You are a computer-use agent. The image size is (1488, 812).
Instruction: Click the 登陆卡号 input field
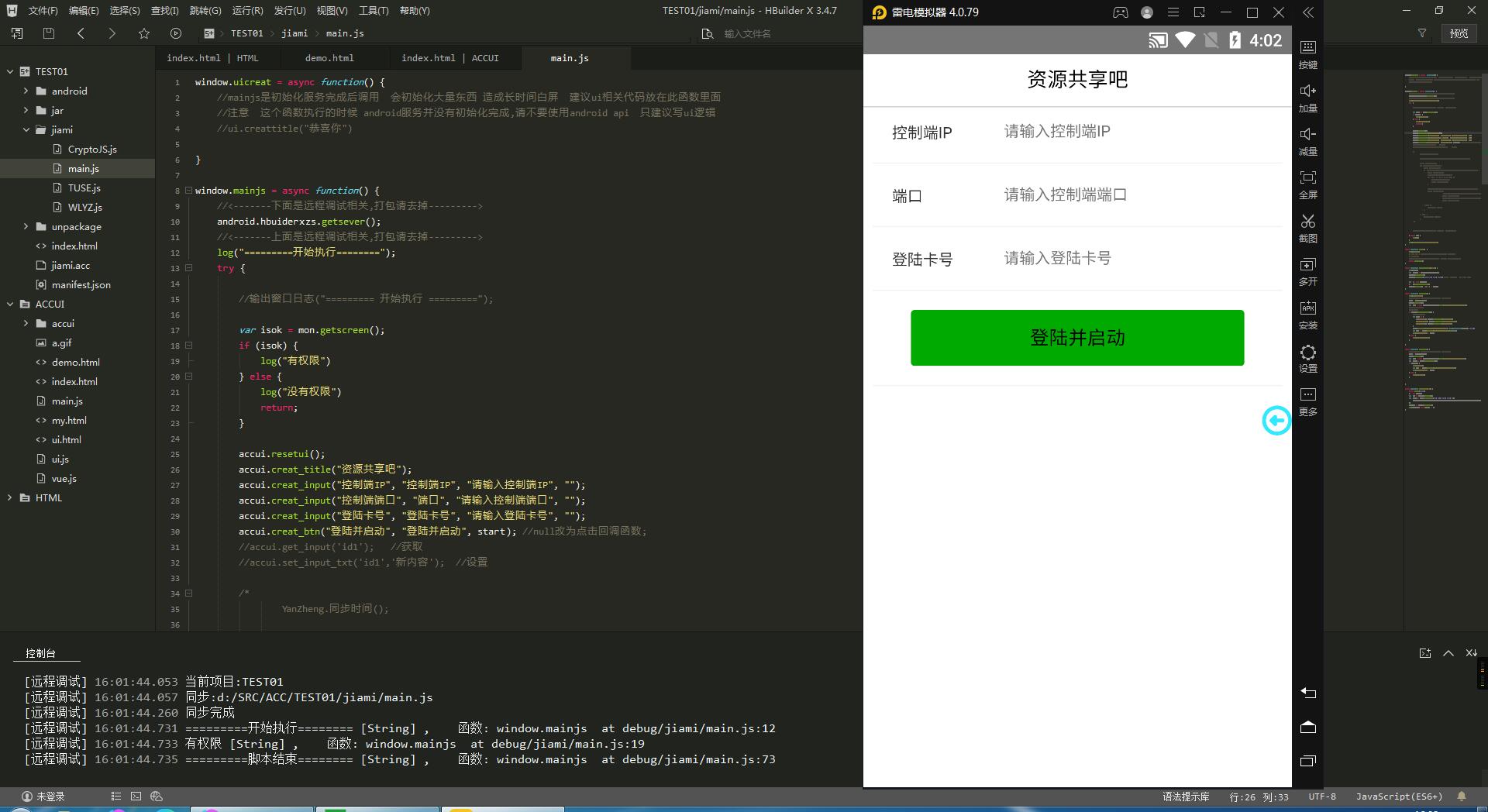[1139, 259]
